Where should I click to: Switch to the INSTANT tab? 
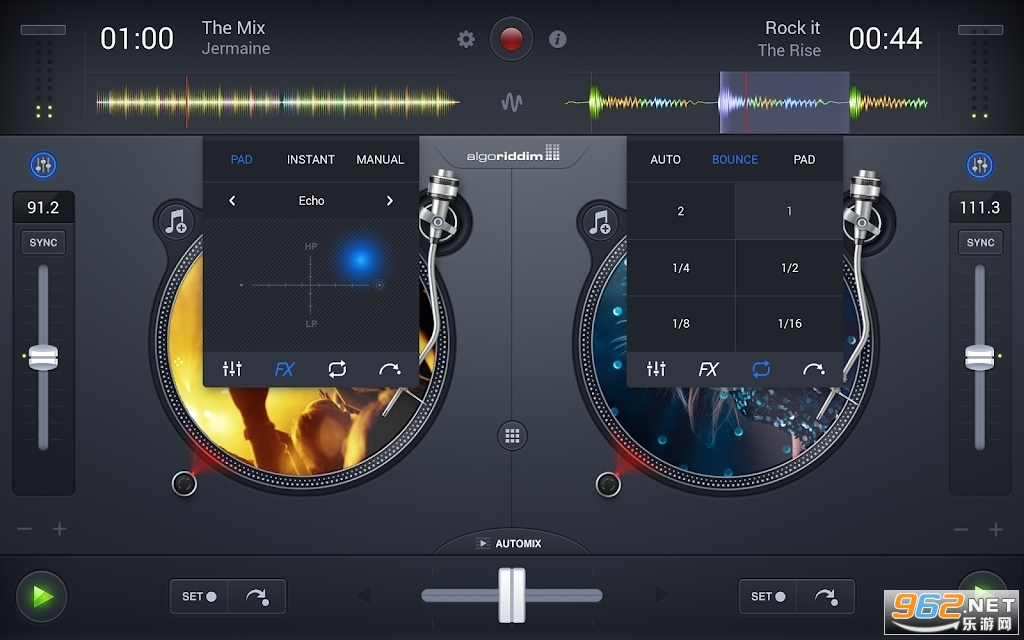[x=311, y=159]
